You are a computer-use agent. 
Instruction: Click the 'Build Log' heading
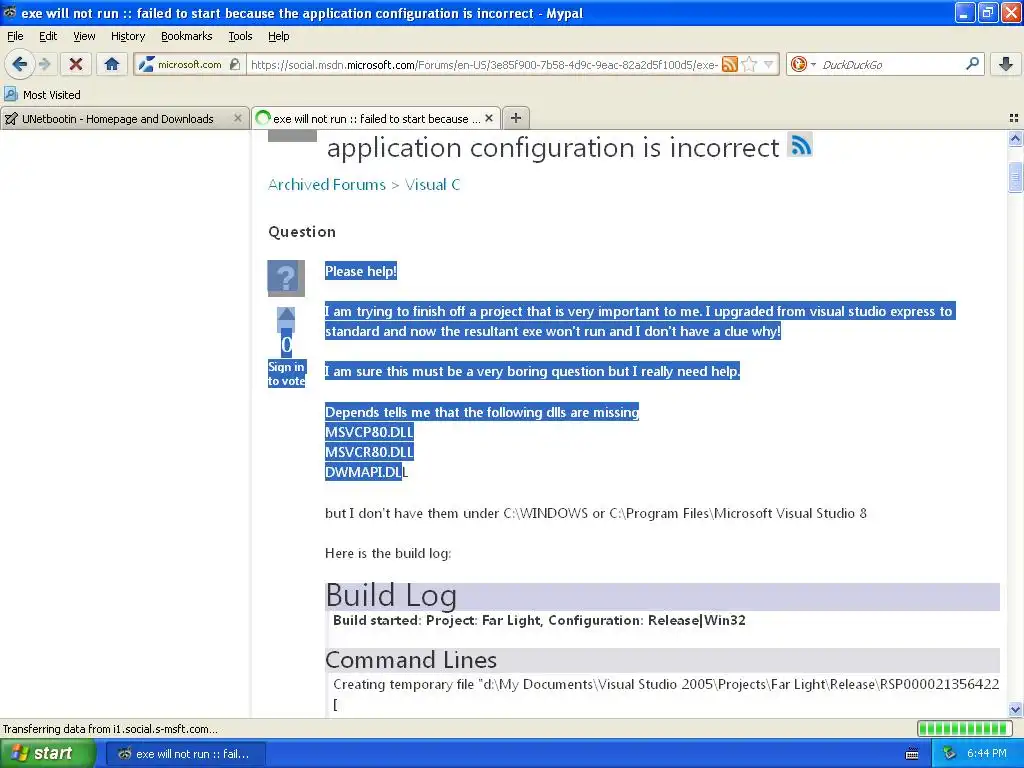point(391,596)
